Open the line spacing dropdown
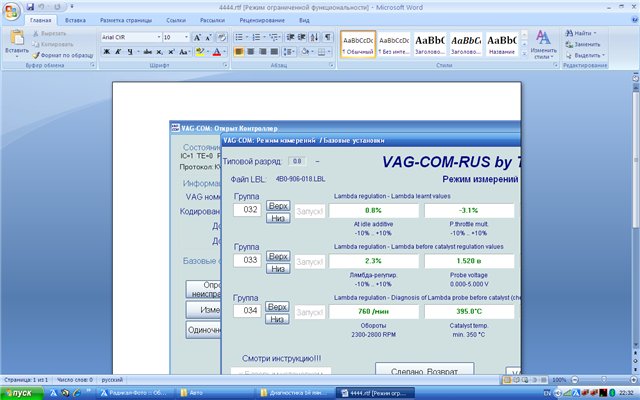The image size is (640, 400). 289,52
